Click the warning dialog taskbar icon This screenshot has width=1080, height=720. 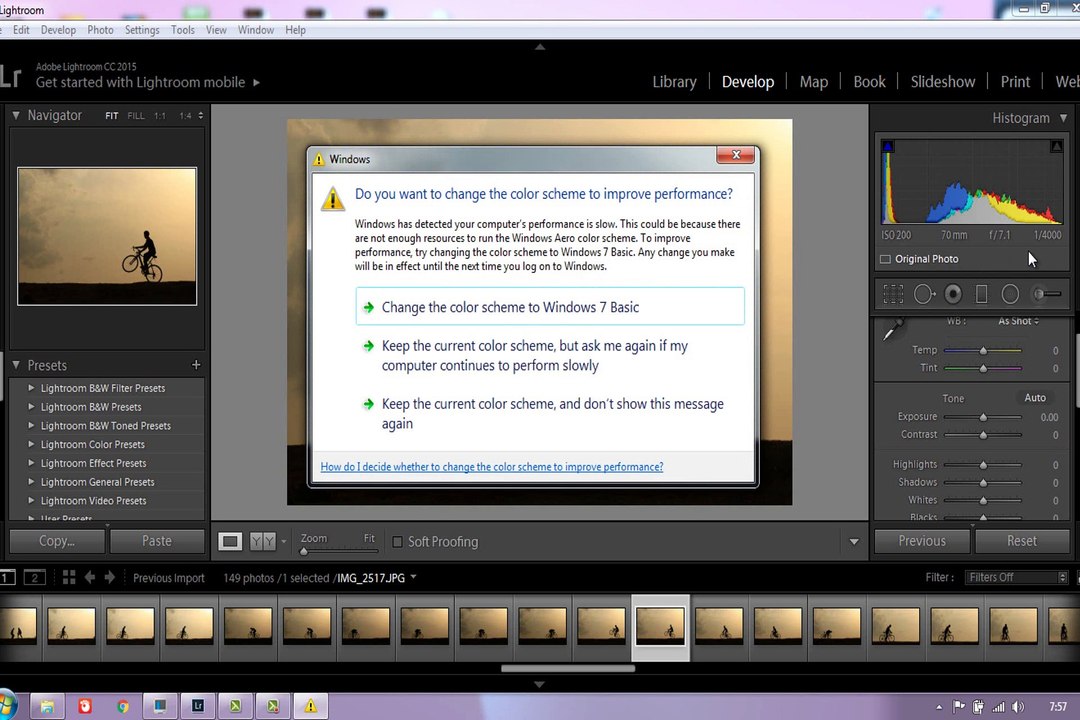(311, 706)
